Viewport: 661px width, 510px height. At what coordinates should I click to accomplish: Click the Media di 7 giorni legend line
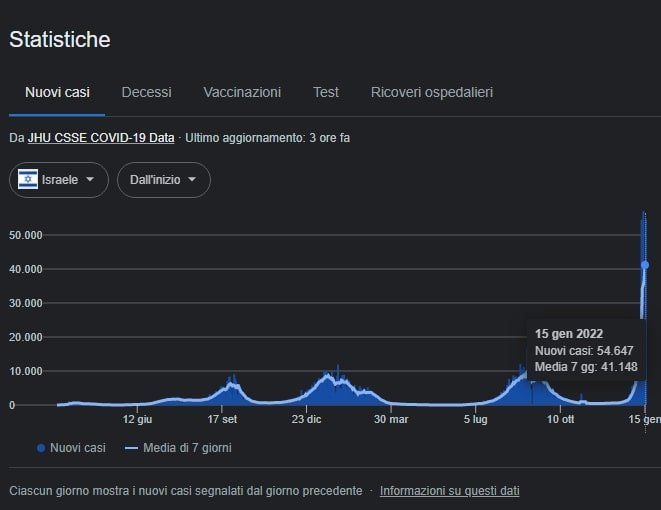[x=132, y=448]
